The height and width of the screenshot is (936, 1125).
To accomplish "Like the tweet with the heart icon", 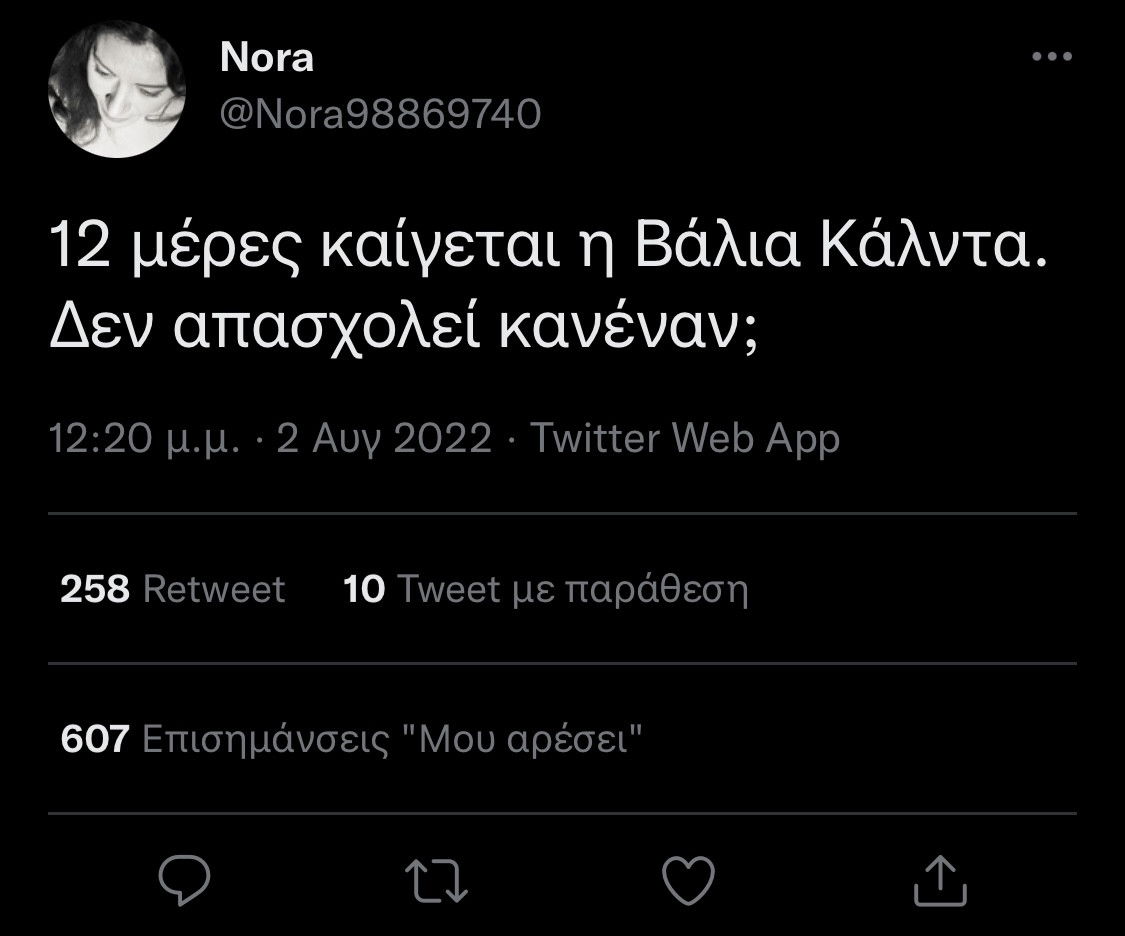I will pyautogui.click(x=689, y=881).
